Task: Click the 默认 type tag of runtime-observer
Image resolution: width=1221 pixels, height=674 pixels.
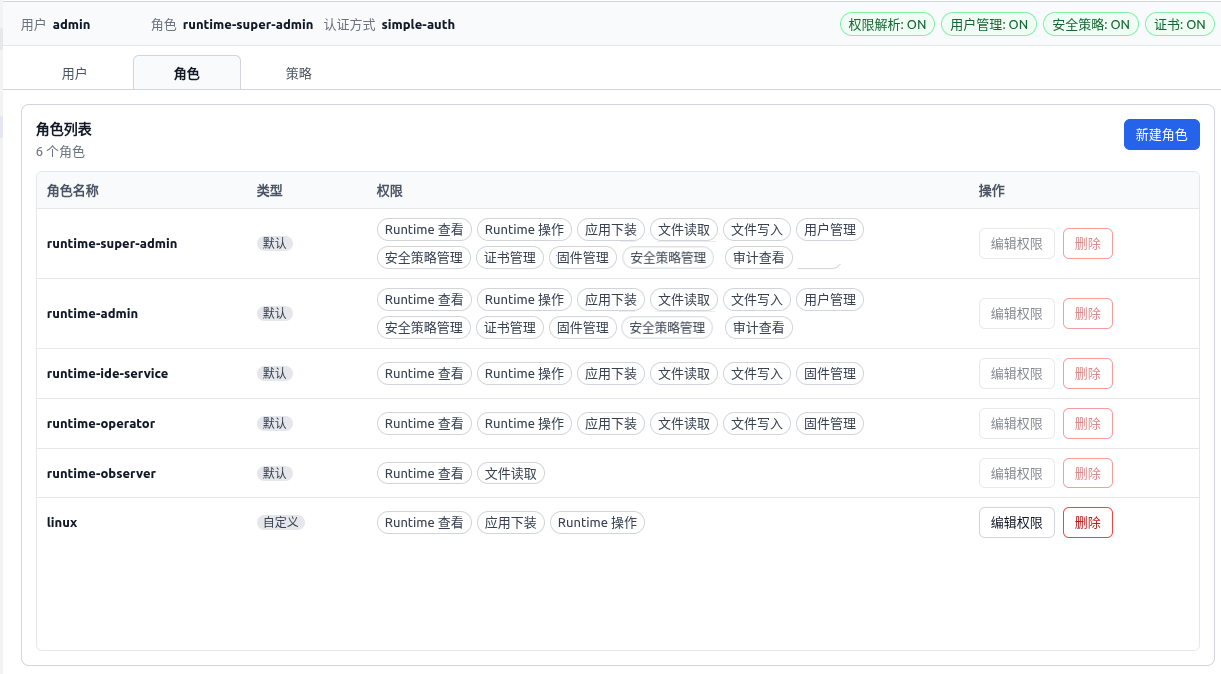Action: coord(275,474)
